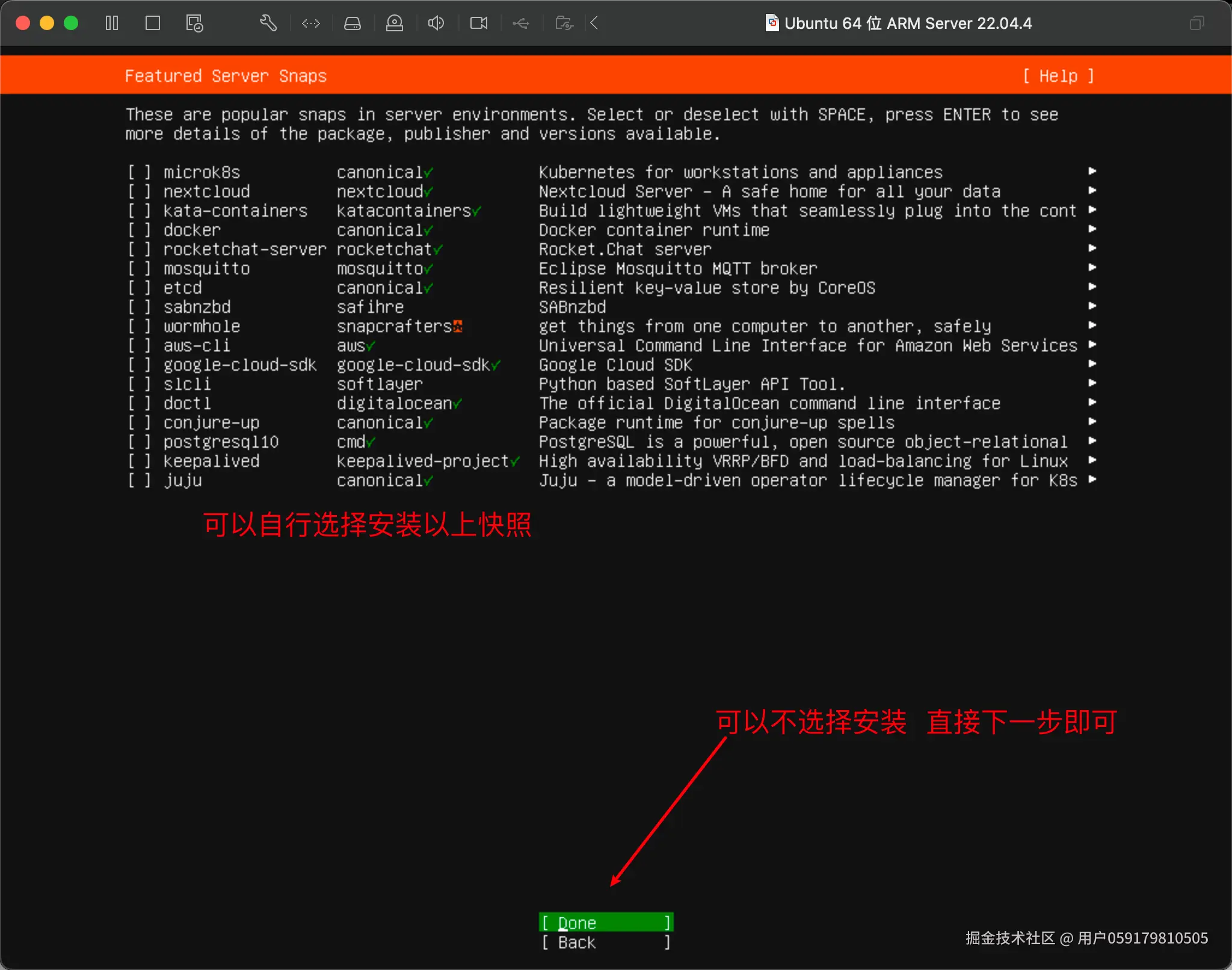Tick the docker snap checkbox

tap(139, 230)
